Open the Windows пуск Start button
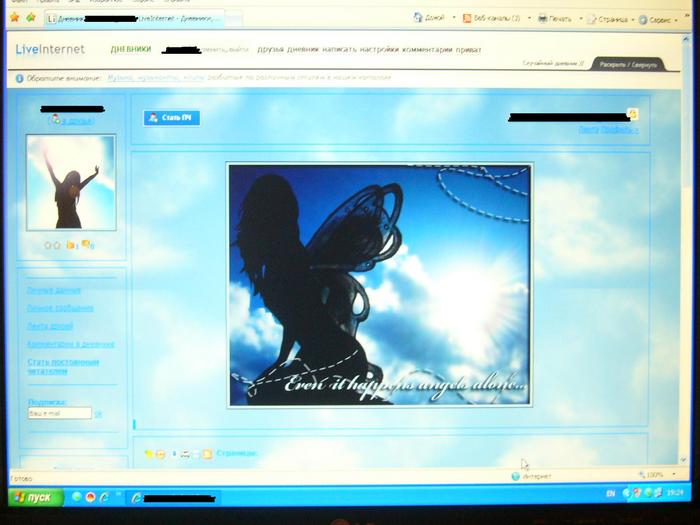The height and width of the screenshot is (525, 700). point(36,497)
